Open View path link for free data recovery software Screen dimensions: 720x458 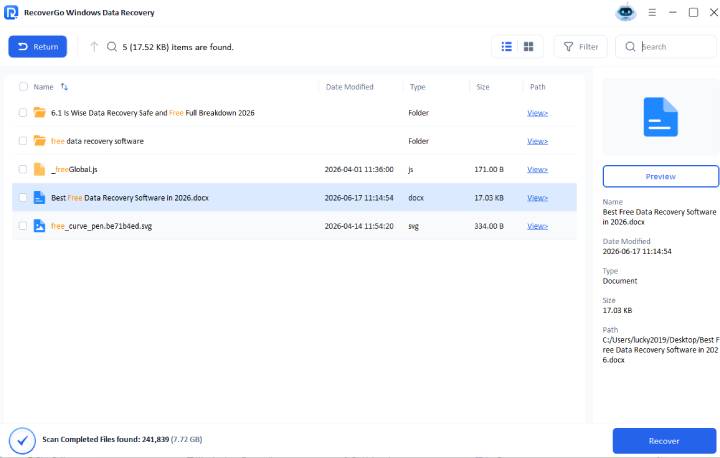click(537, 141)
